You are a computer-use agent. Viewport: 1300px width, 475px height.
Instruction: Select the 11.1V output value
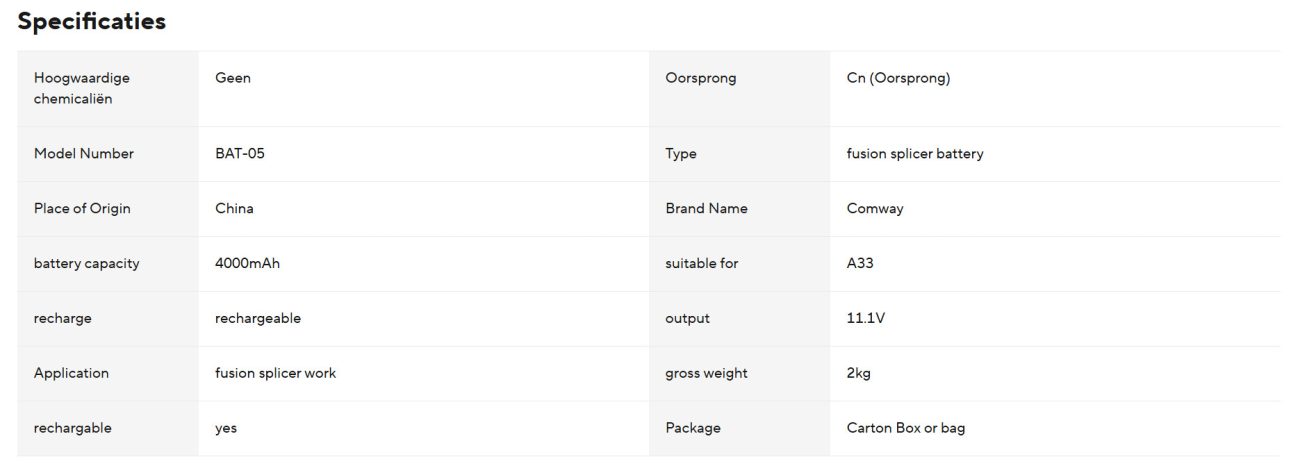coord(866,319)
